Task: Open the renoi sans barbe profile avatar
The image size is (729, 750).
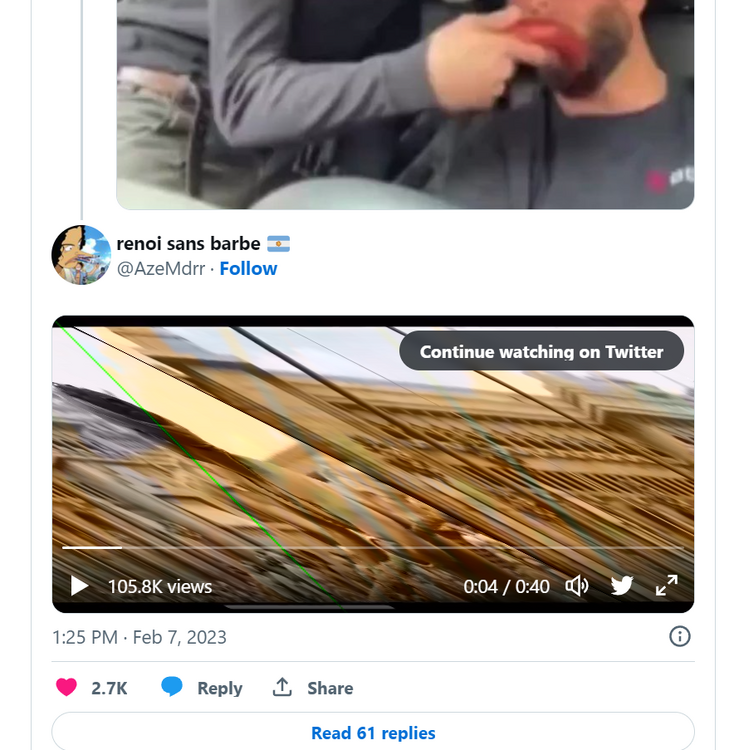Action: pyautogui.click(x=81, y=255)
